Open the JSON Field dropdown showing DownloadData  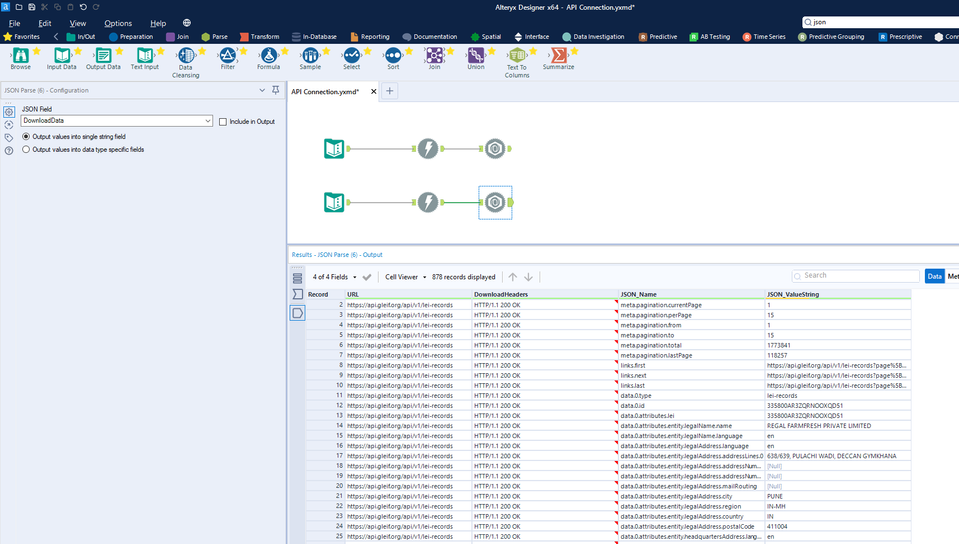tap(116, 121)
